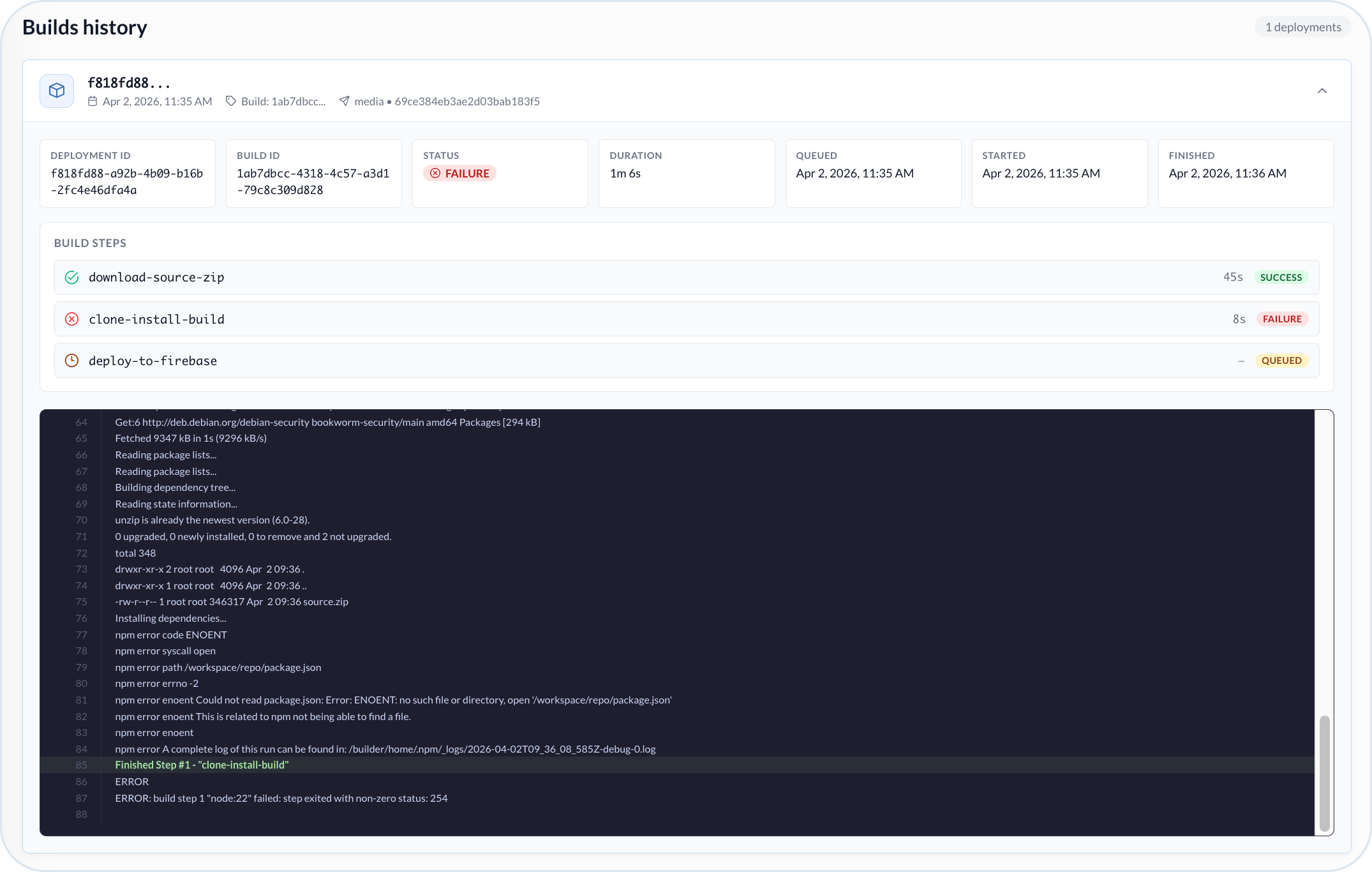Open the download-source-zip build step
The width and height of the screenshot is (1372, 872).
point(687,277)
